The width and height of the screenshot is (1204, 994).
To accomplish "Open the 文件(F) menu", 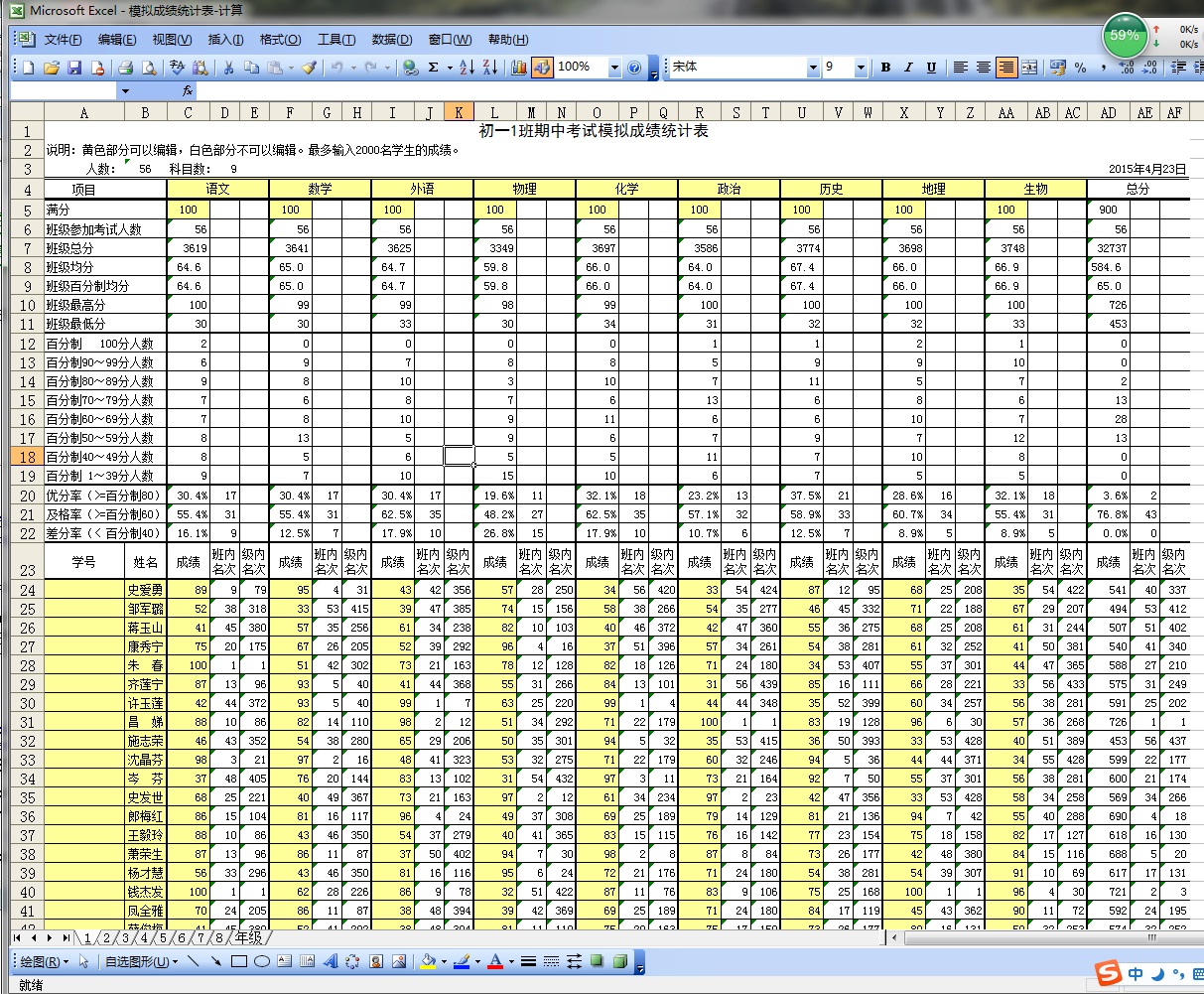I will pyautogui.click(x=63, y=40).
